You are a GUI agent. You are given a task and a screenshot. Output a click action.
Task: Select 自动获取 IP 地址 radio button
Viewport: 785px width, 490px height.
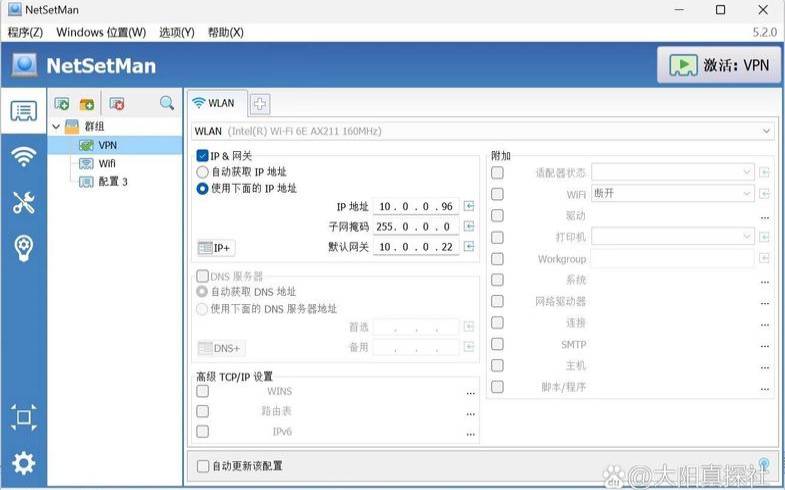click(x=202, y=172)
